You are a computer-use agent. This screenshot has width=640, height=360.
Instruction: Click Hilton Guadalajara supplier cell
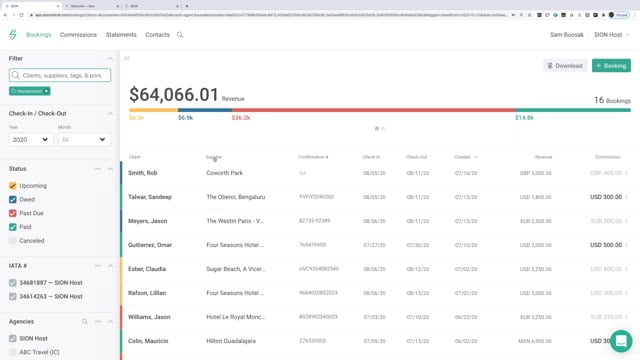[x=231, y=341]
